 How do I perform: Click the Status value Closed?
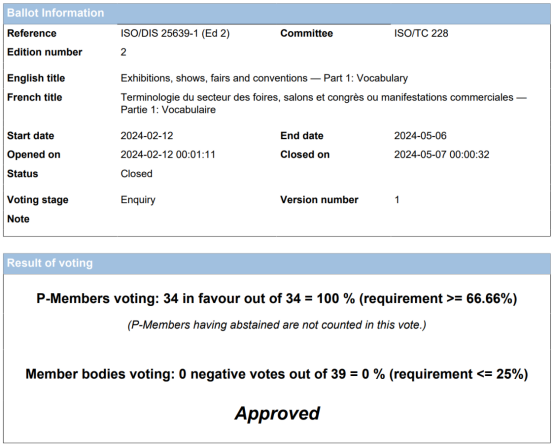[x=136, y=173]
